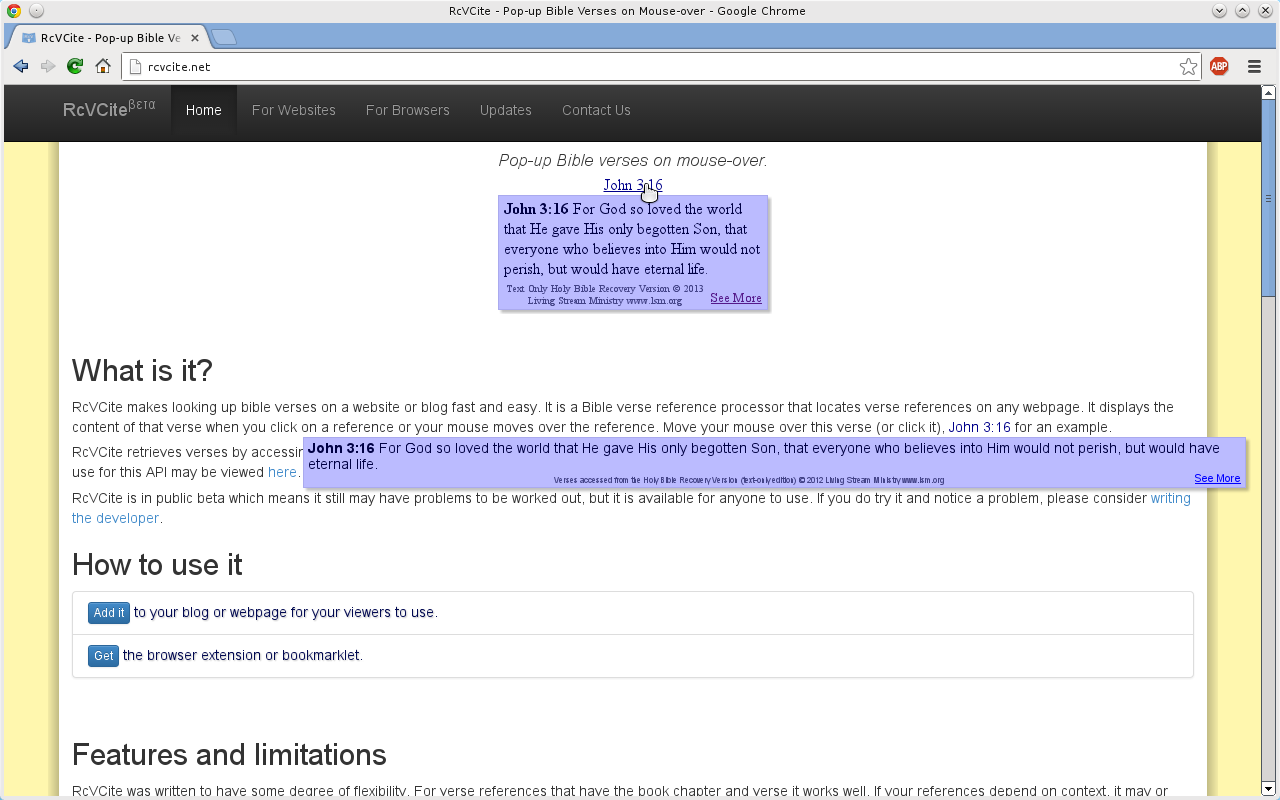Open the For Websites nav item
Viewport: 1280px width, 800px height.
tap(294, 110)
